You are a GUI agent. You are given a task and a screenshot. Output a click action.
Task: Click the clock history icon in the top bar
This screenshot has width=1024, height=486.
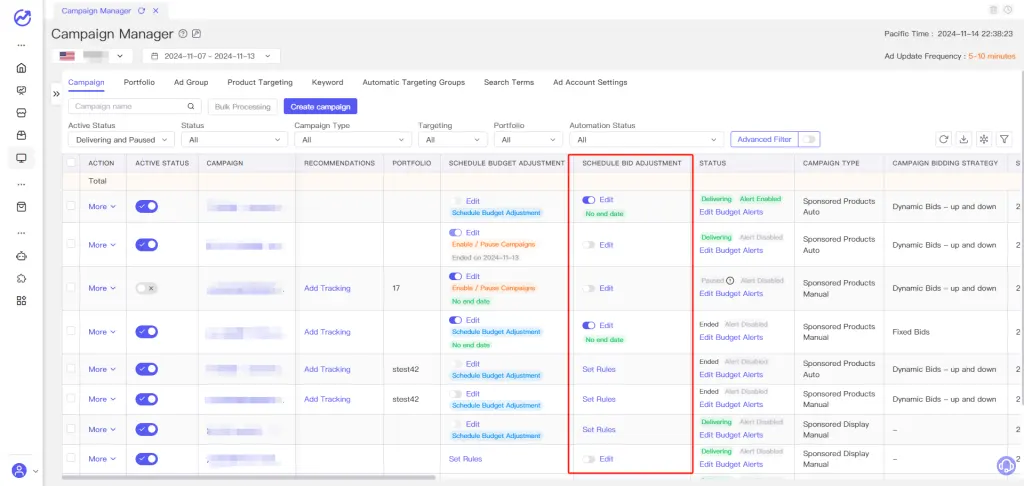coord(1008,10)
